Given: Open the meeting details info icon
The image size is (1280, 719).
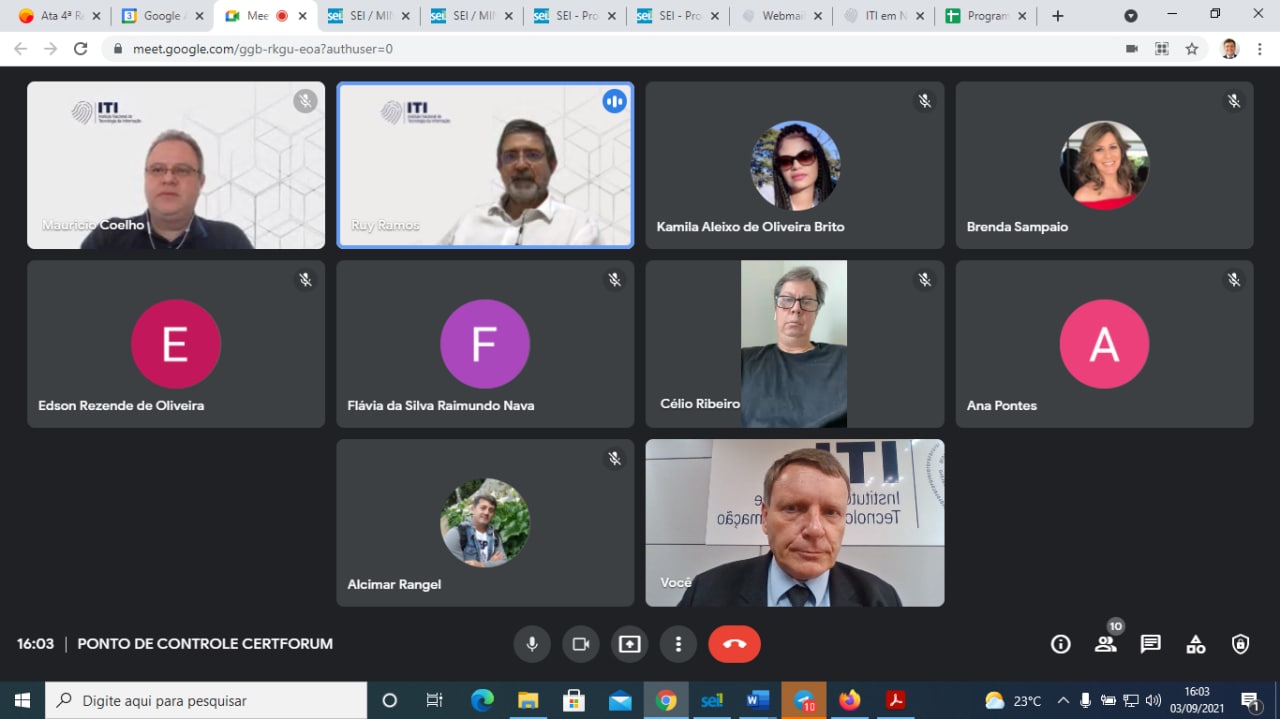Looking at the screenshot, I should [x=1061, y=644].
